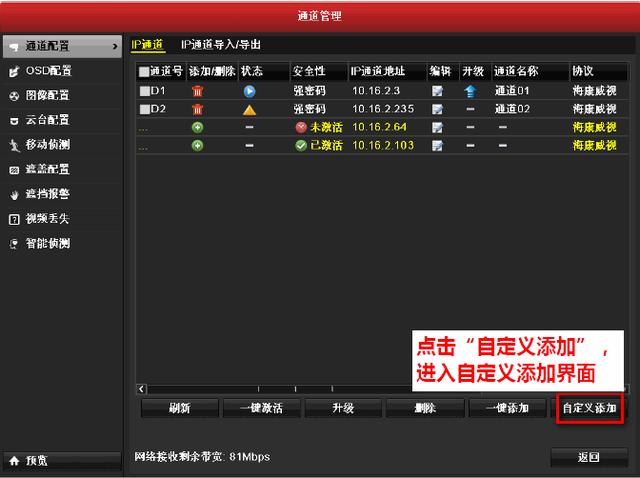This screenshot has height=478, width=640.
Task: Click the home icon beside 预览
Action: pyautogui.click(x=14, y=461)
